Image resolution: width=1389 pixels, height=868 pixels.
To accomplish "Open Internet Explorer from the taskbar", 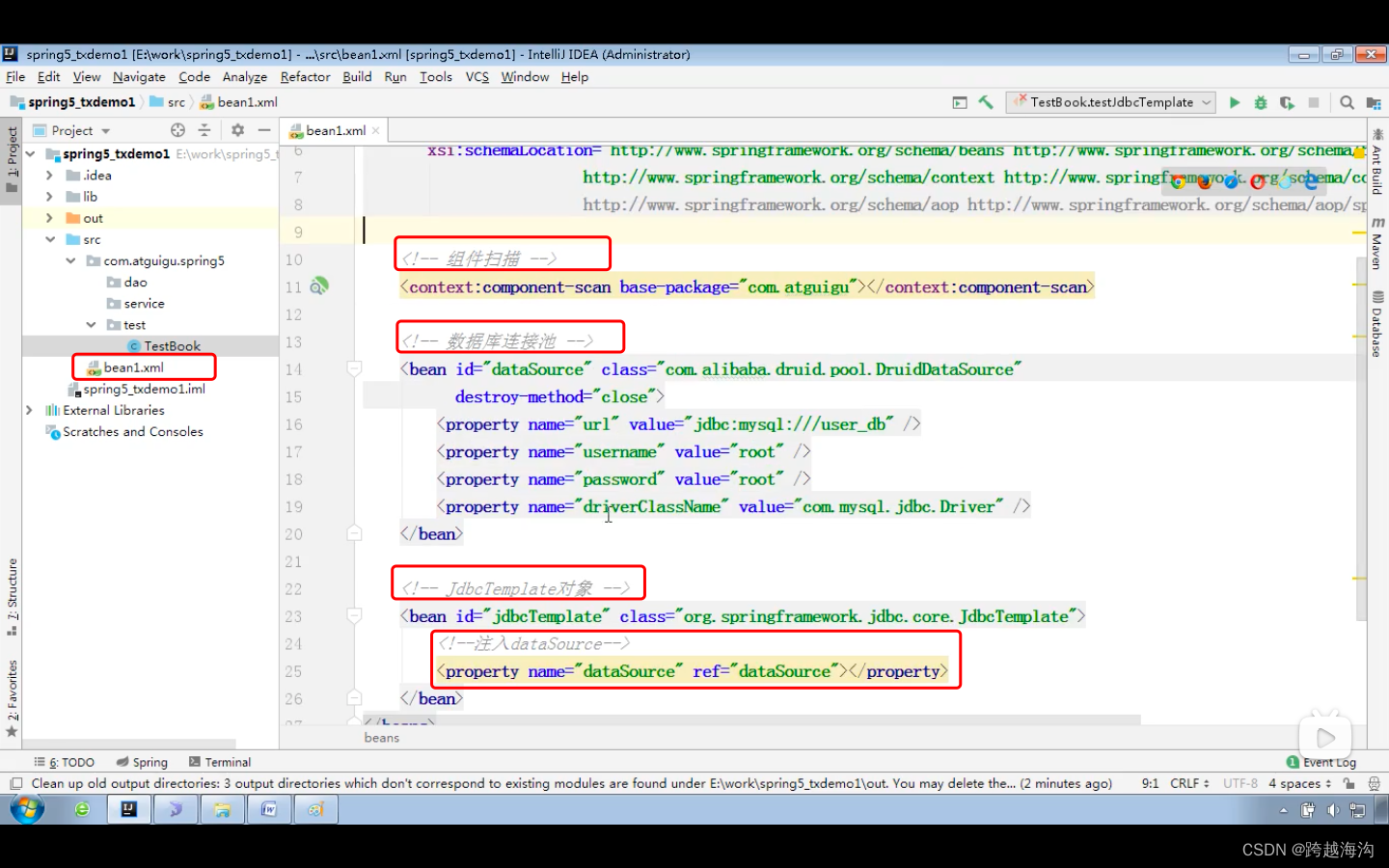I will coord(83,810).
